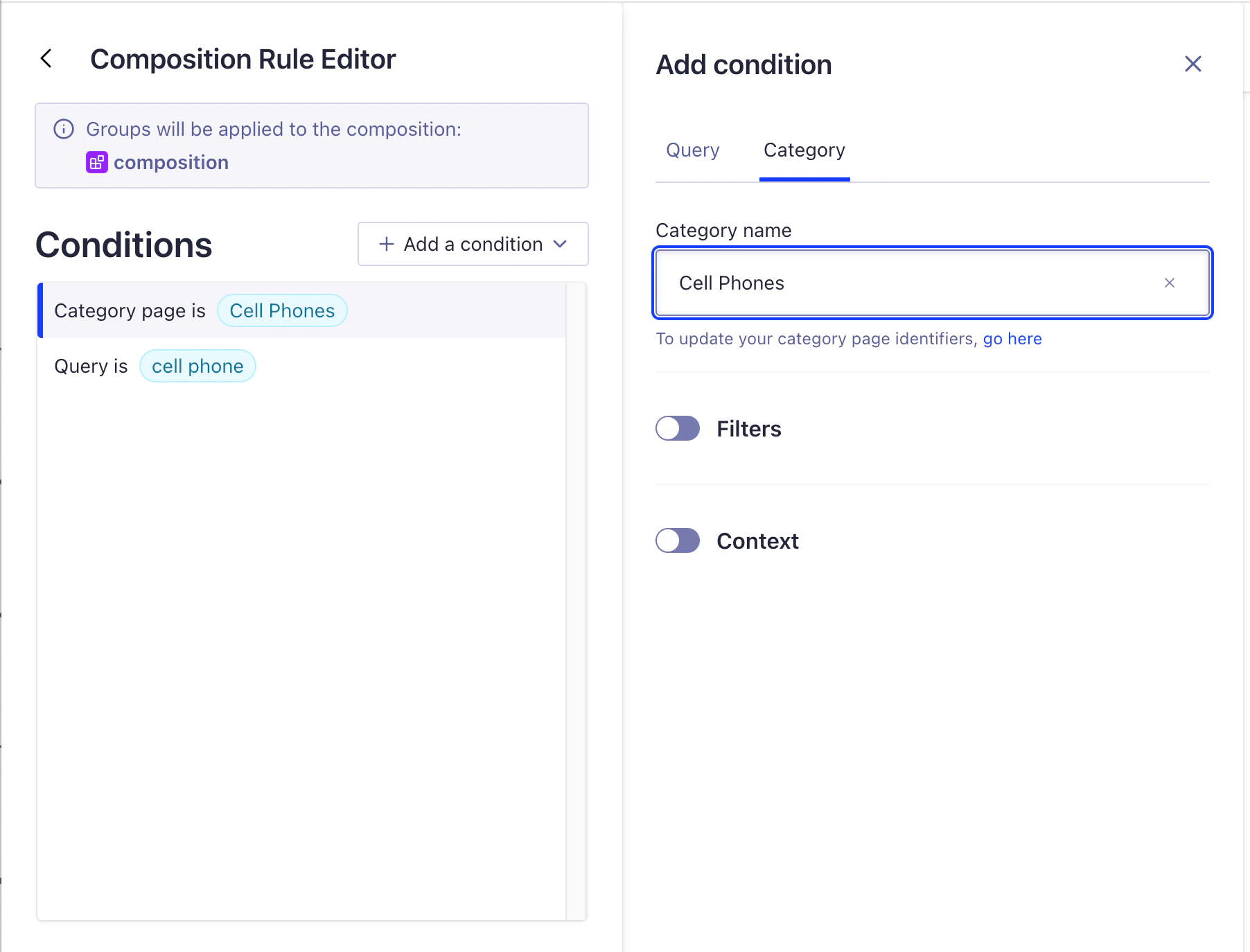1250x952 pixels.
Task: Click the Add a condition button
Action: (473, 244)
